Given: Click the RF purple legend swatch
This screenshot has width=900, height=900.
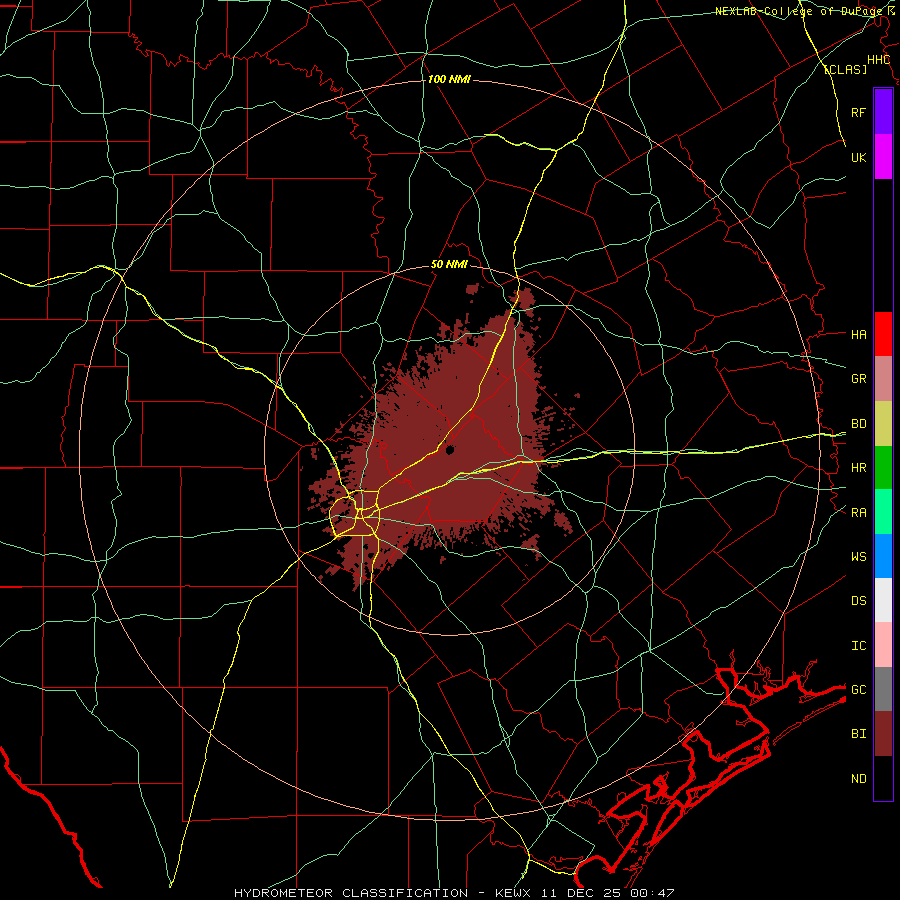Looking at the screenshot, I should coord(883,112).
